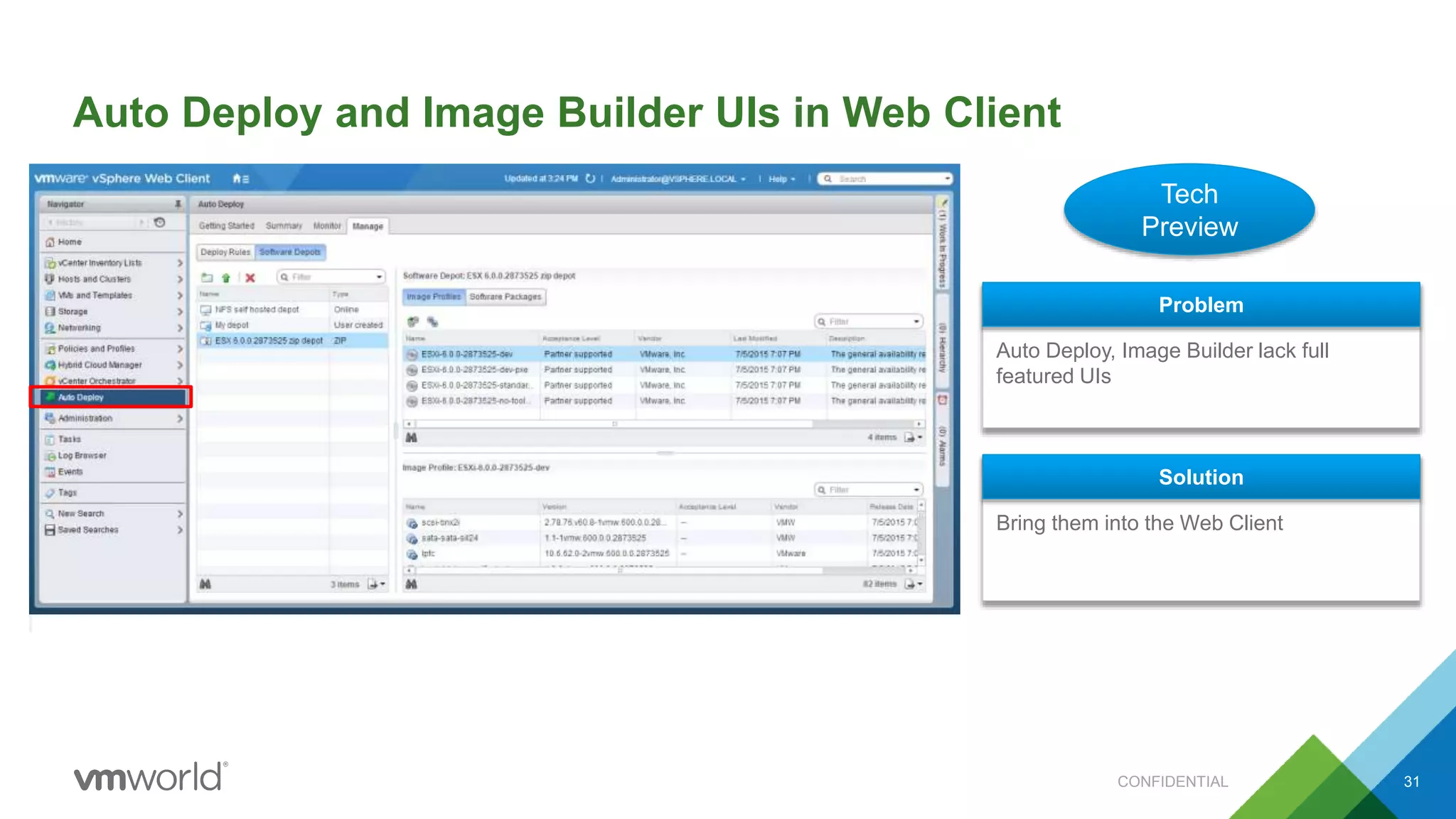This screenshot has width=1456, height=819.
Task: Expand vCenter Inventory Lists chevron
Action: tap(180, 263)
